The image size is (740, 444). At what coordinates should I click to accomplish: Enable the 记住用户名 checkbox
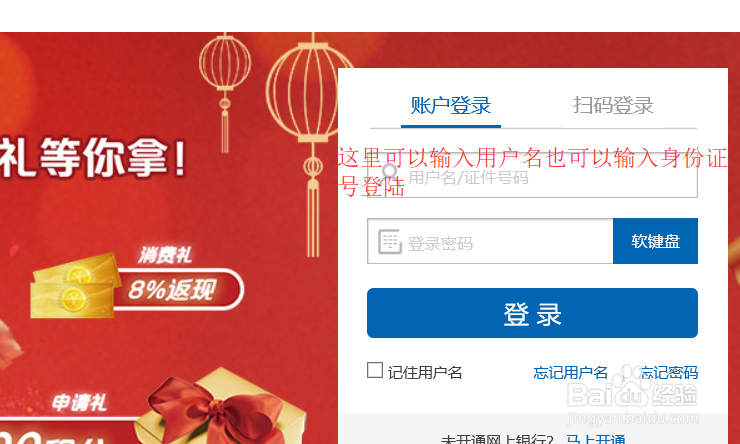pyautogui.click(x=375, y=370)
